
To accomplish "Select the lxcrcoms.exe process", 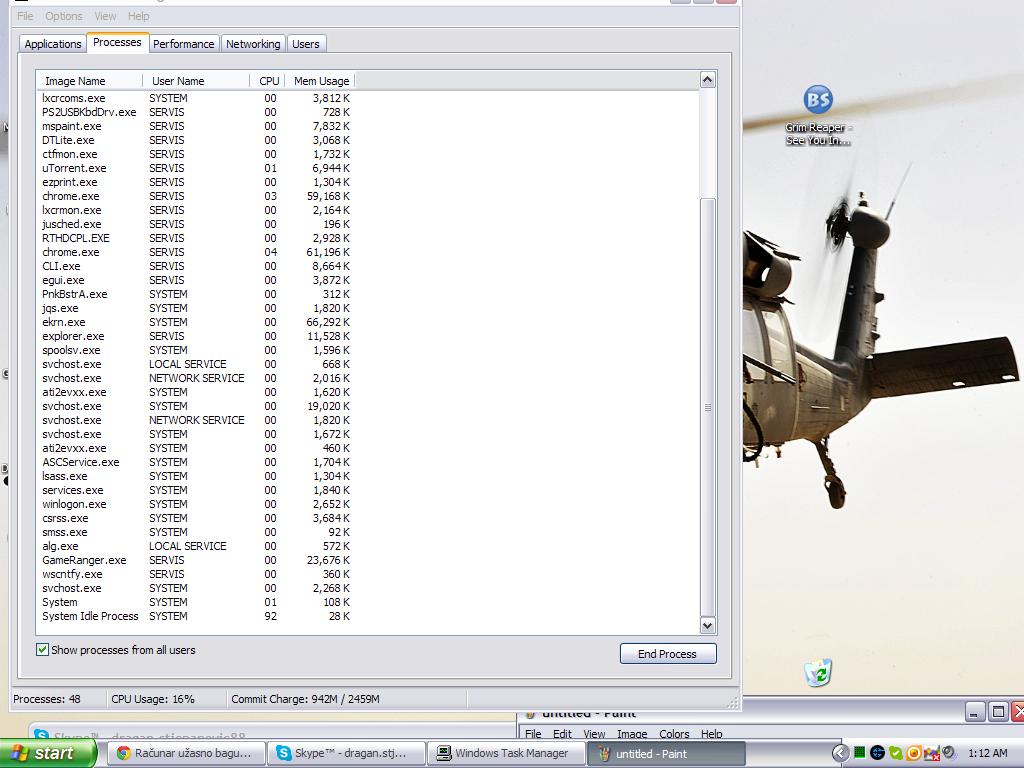I will pyautogui.click(x=196, y=98).
